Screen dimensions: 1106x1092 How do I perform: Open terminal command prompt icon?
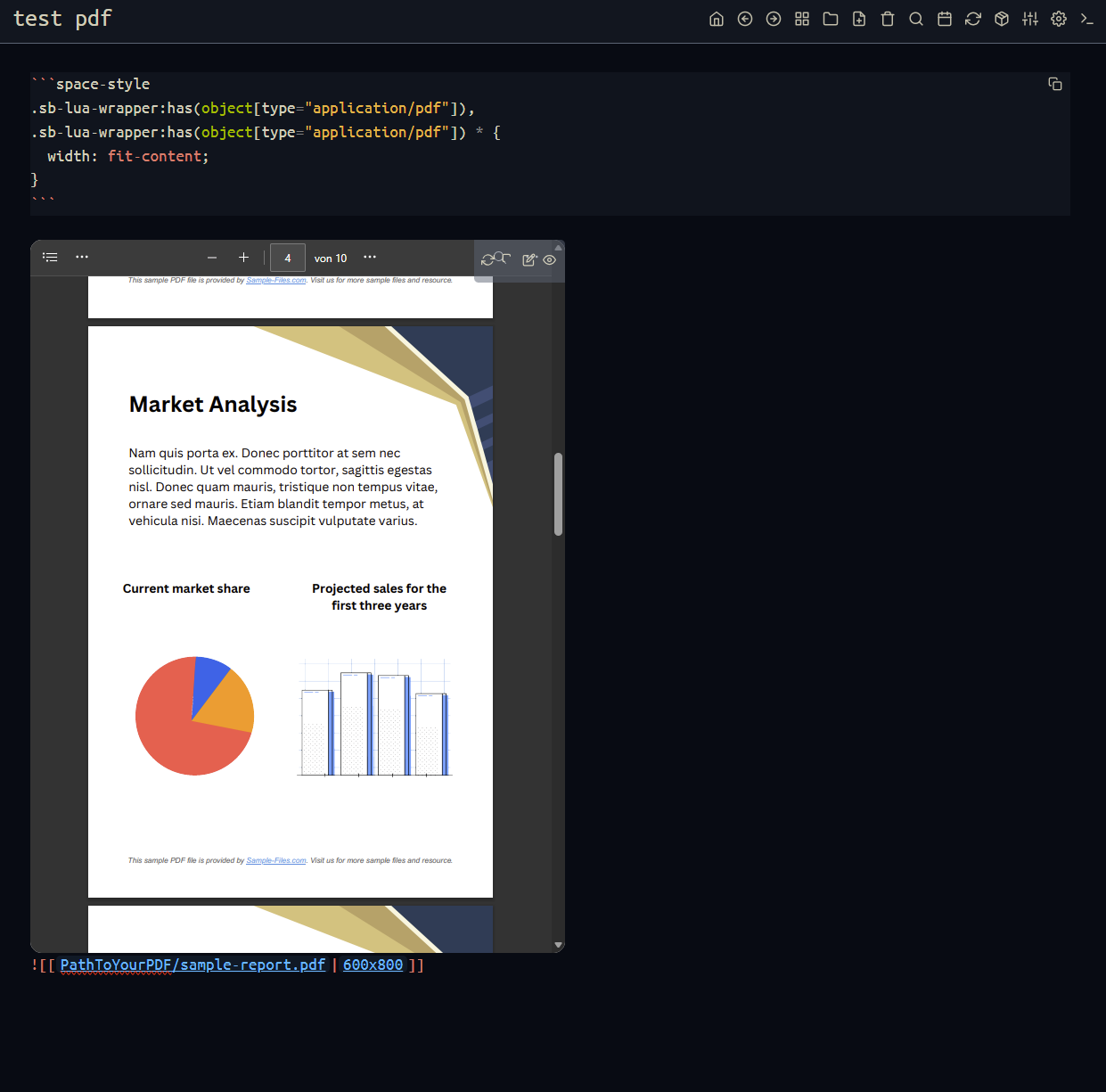point(1087,19)
